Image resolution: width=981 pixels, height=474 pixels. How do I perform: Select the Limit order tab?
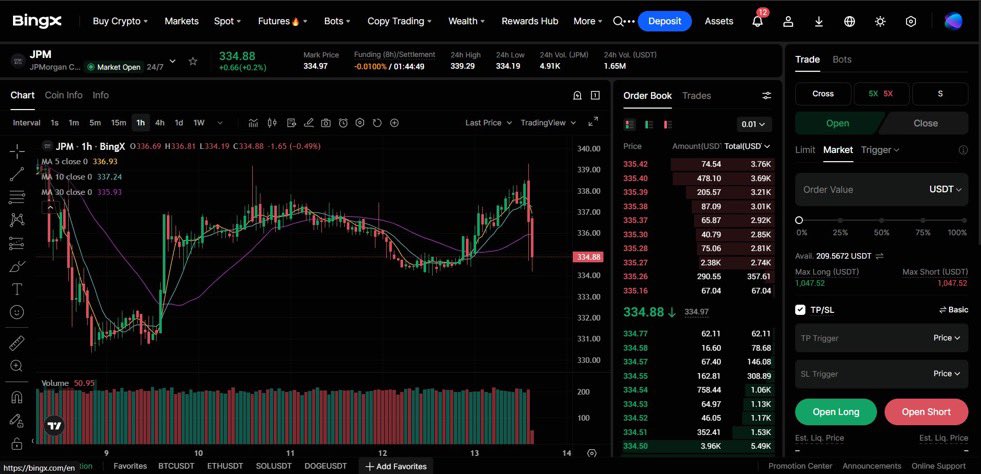pos(805,150)
